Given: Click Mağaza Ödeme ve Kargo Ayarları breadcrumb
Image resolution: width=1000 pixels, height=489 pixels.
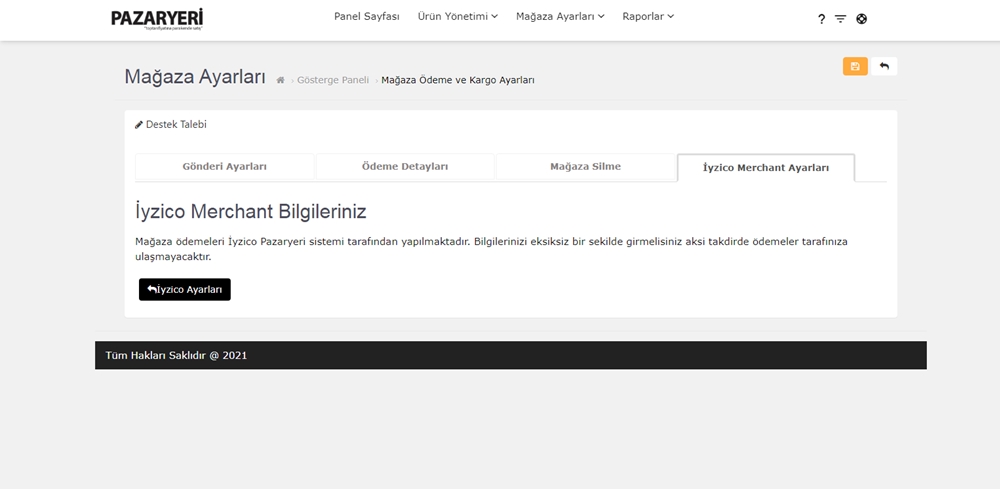Looking at the screenshot, I should click(458, 80).
